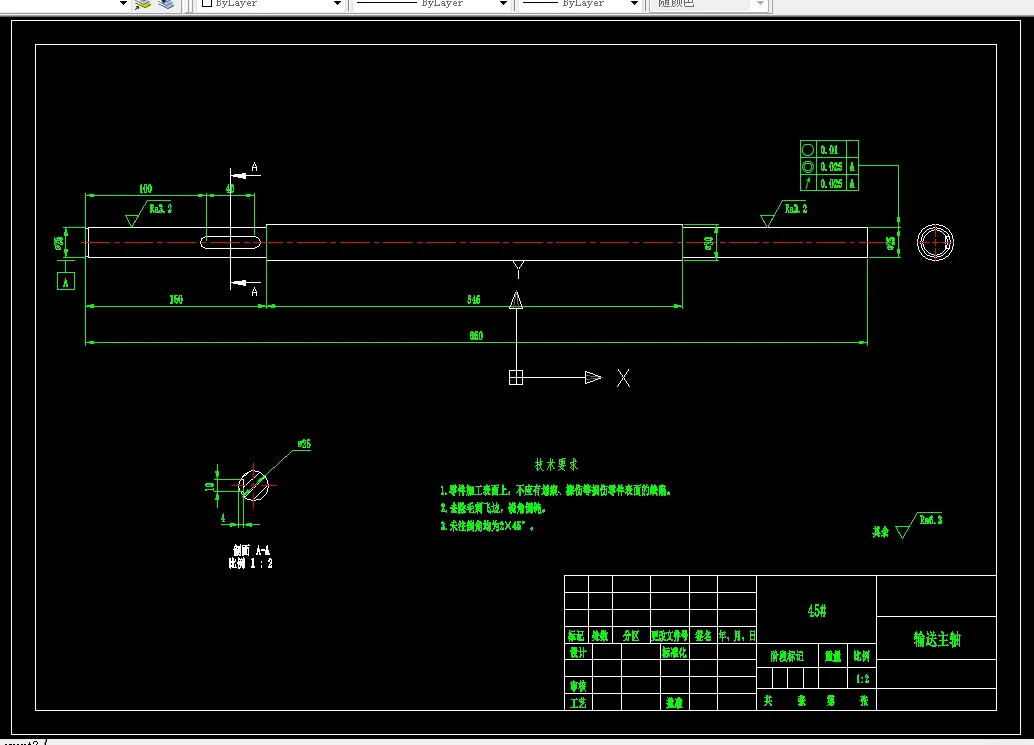Select the shaft end-view circle on right
The height and width of the screenshot is (745, 1034).
click(x=935, y=243)
